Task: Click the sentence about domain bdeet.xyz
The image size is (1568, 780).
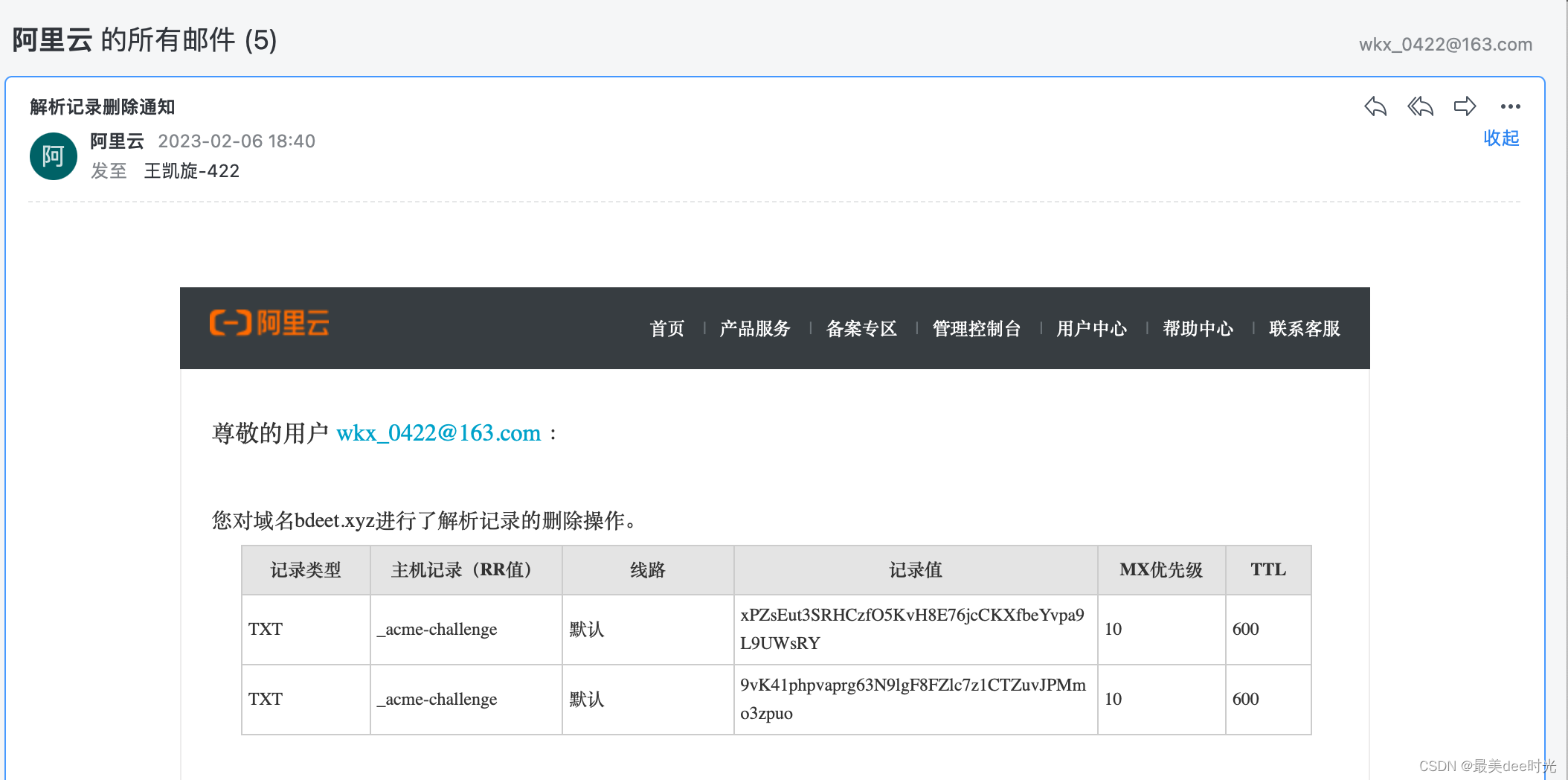Action: pos(425,520)
